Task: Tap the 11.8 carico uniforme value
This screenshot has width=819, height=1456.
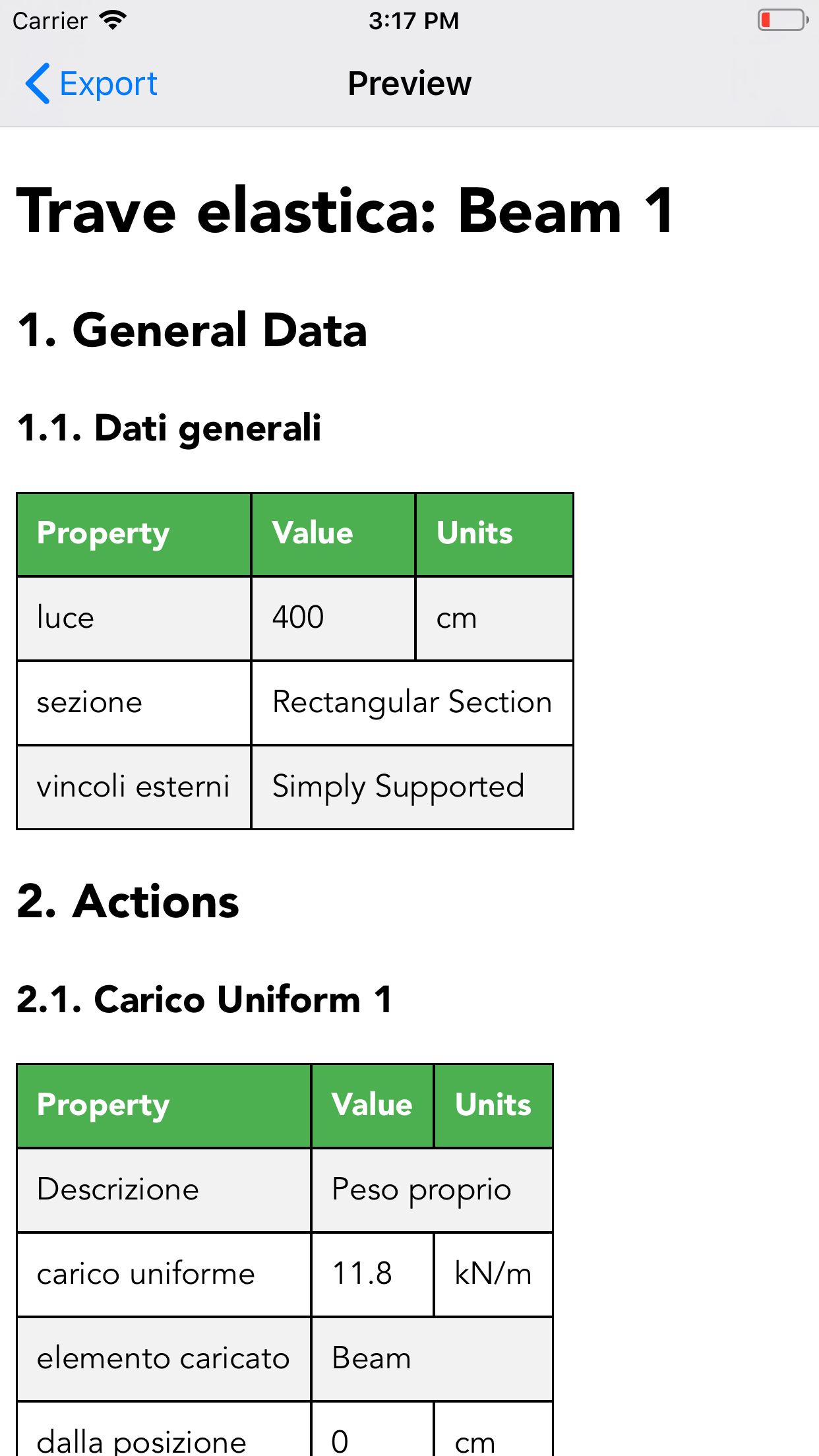Action: click(372, 1274)
